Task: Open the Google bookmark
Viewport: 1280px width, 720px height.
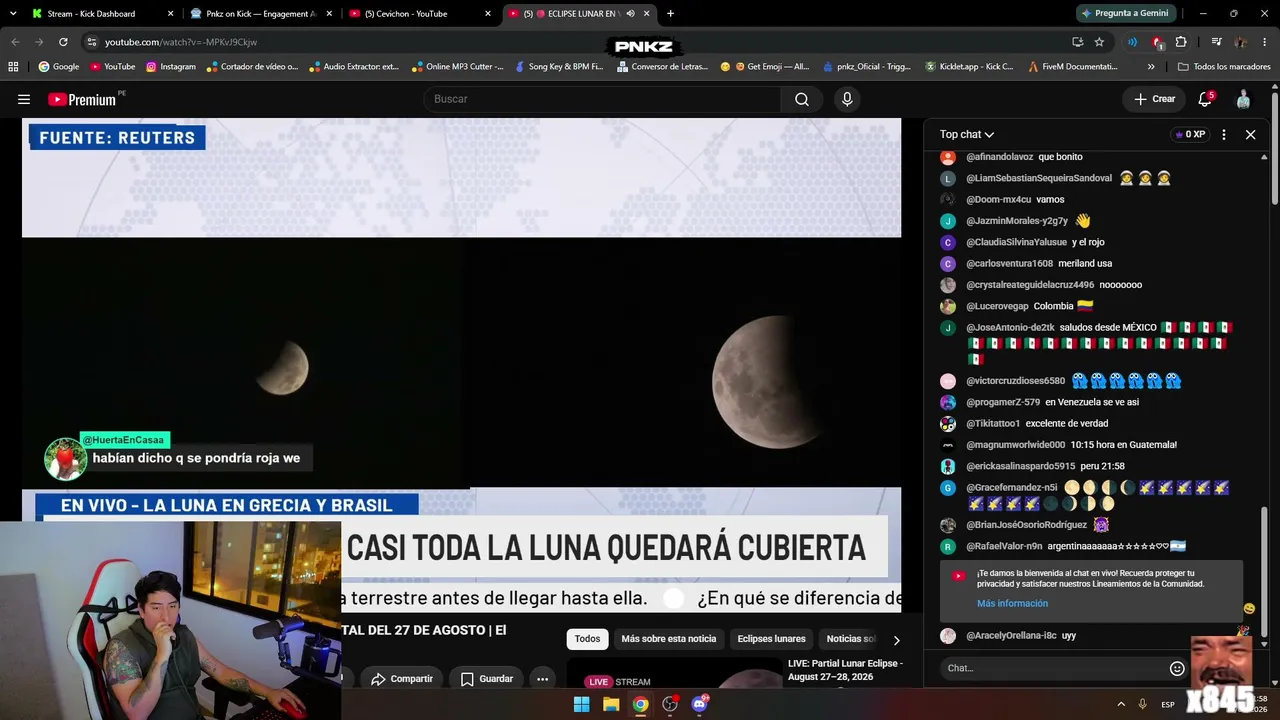Action: [x=58, y=67]
